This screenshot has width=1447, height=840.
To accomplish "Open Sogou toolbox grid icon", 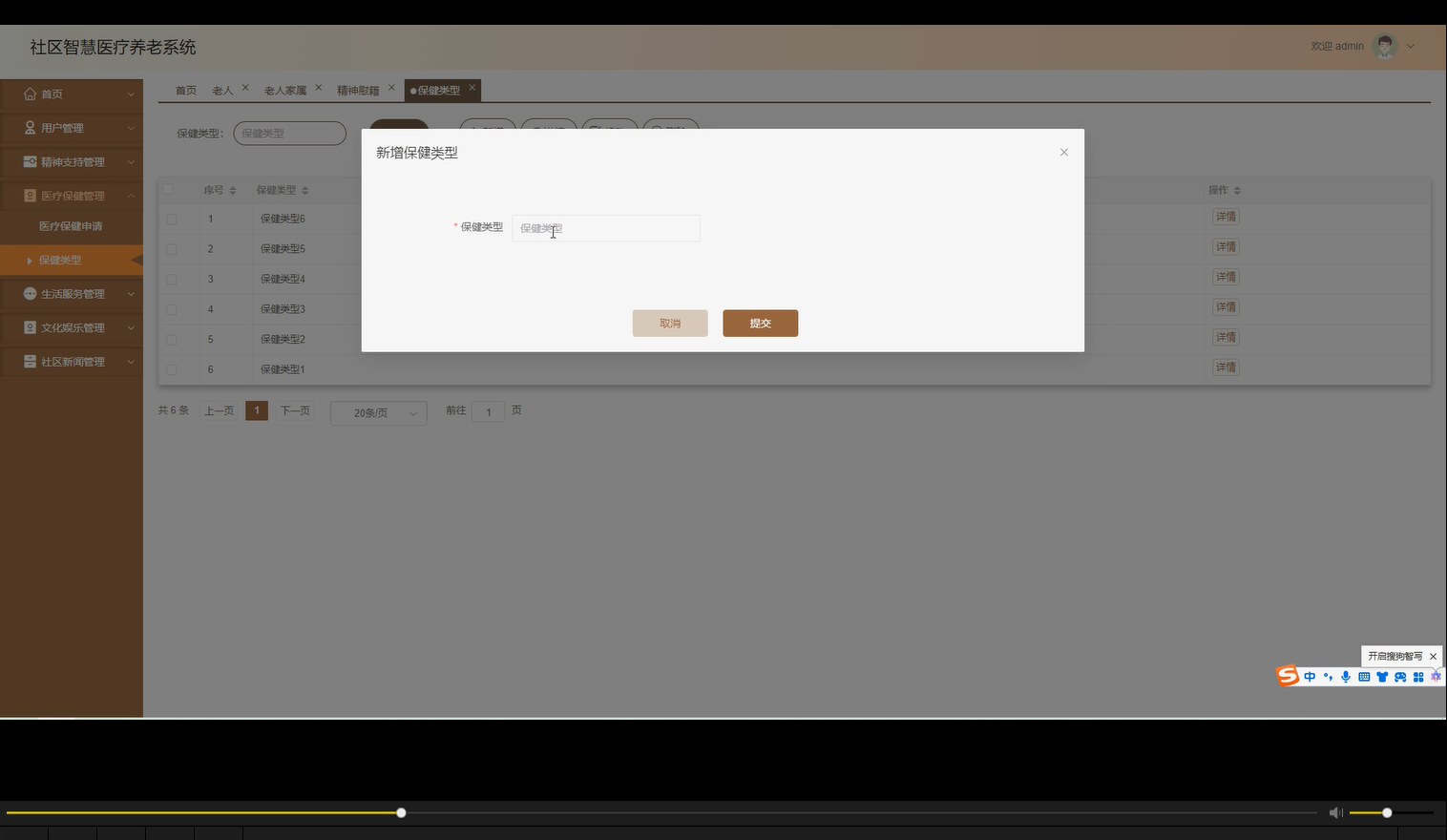I will point(1418,677).
